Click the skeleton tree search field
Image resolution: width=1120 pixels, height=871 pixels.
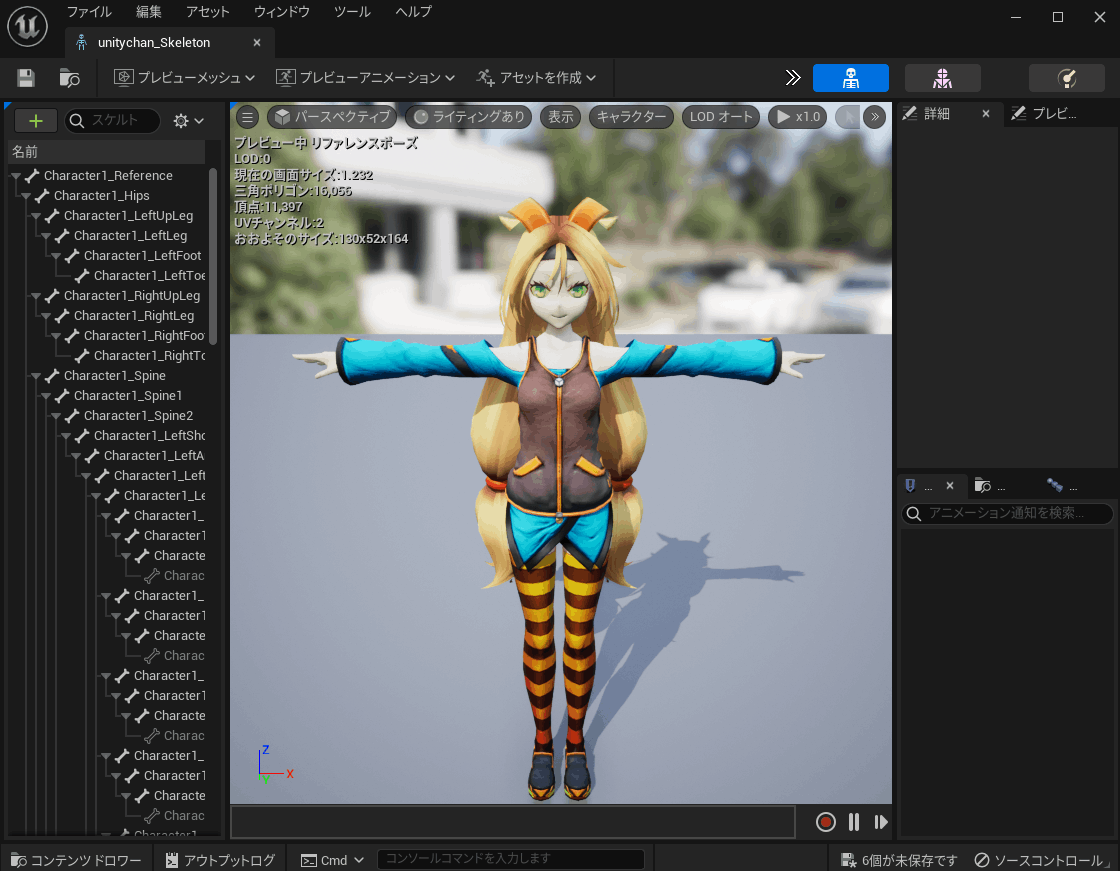point(113,121)
